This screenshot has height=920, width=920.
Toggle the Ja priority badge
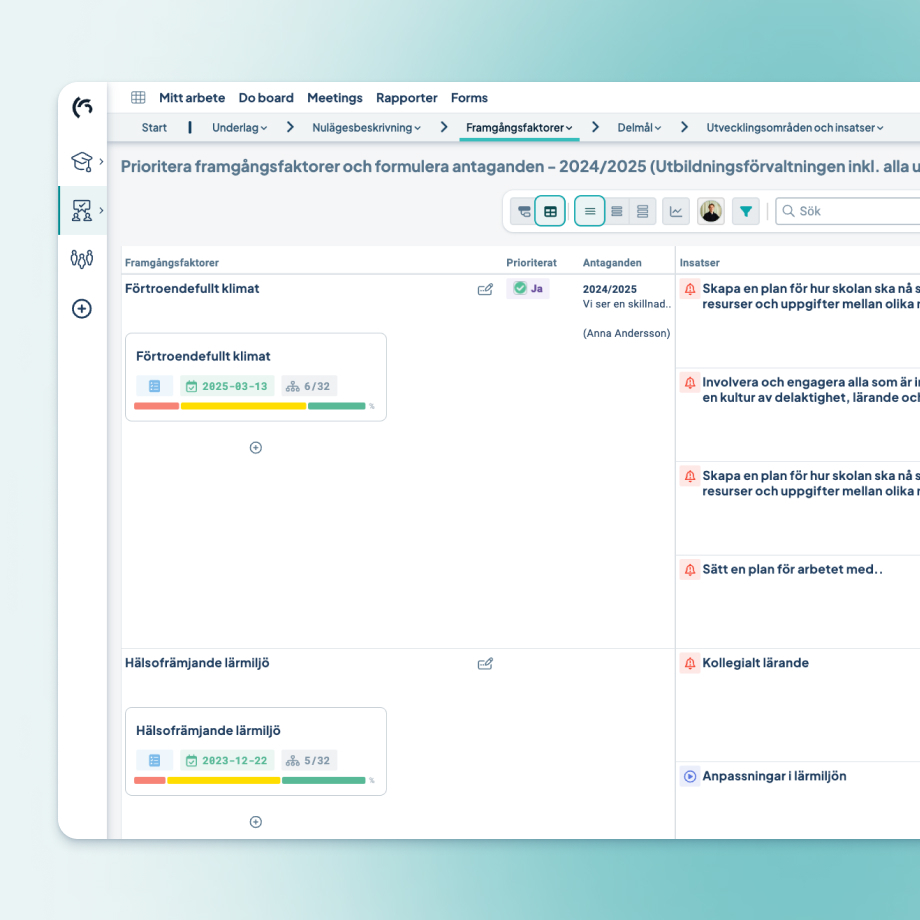click(528, 288)
